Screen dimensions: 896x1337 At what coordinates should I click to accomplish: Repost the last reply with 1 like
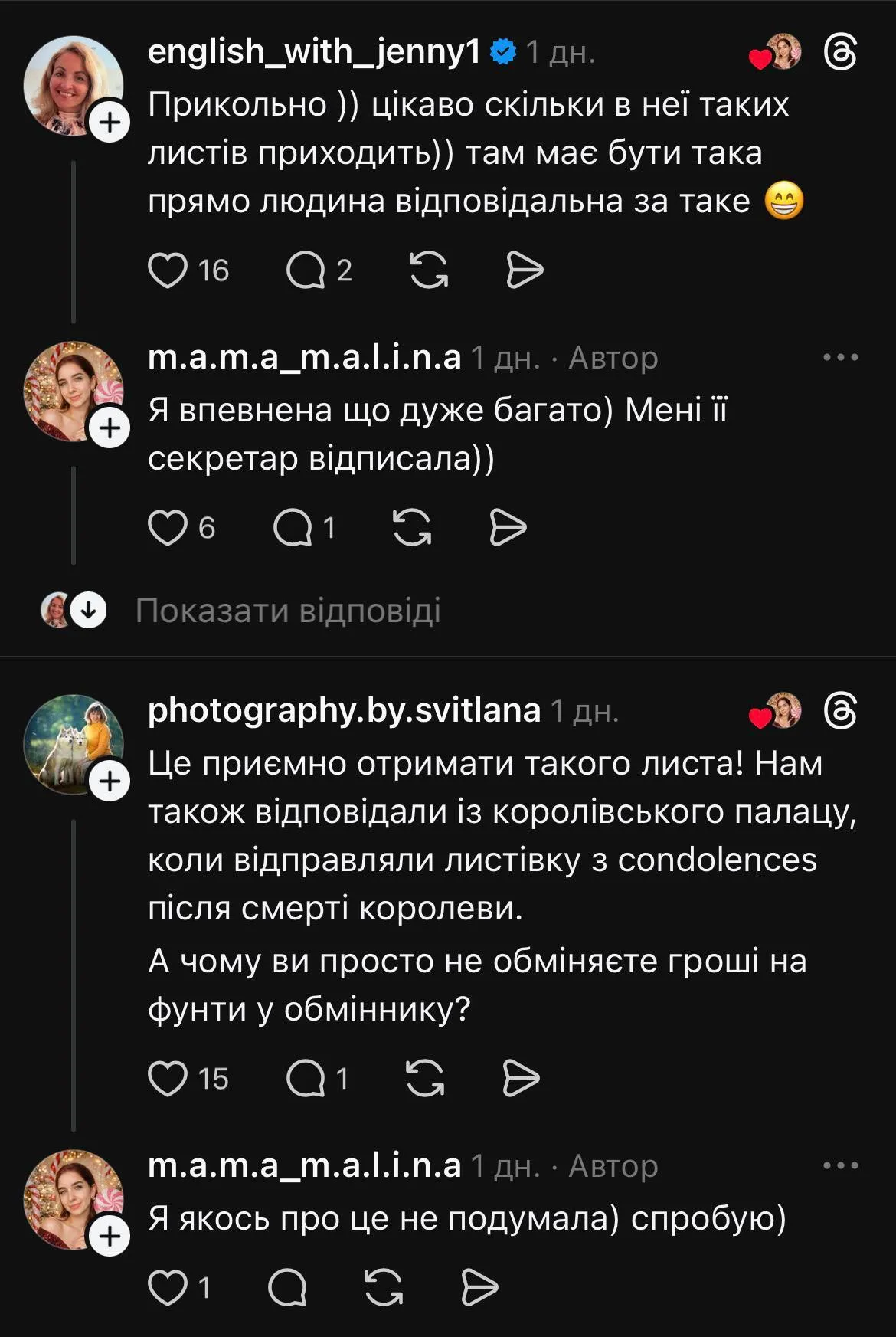coord(384,1287)
